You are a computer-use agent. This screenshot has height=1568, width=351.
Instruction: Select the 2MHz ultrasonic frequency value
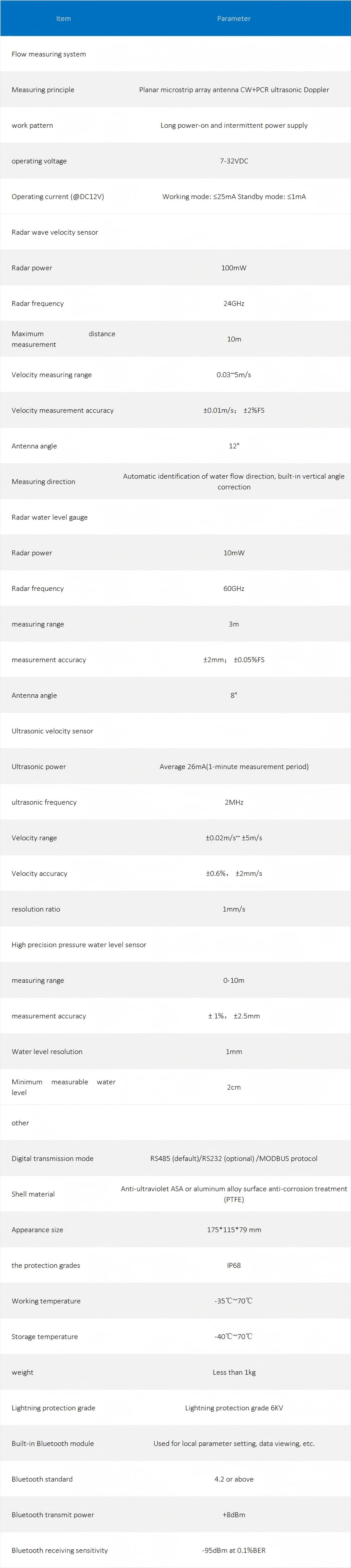point(233,802)
